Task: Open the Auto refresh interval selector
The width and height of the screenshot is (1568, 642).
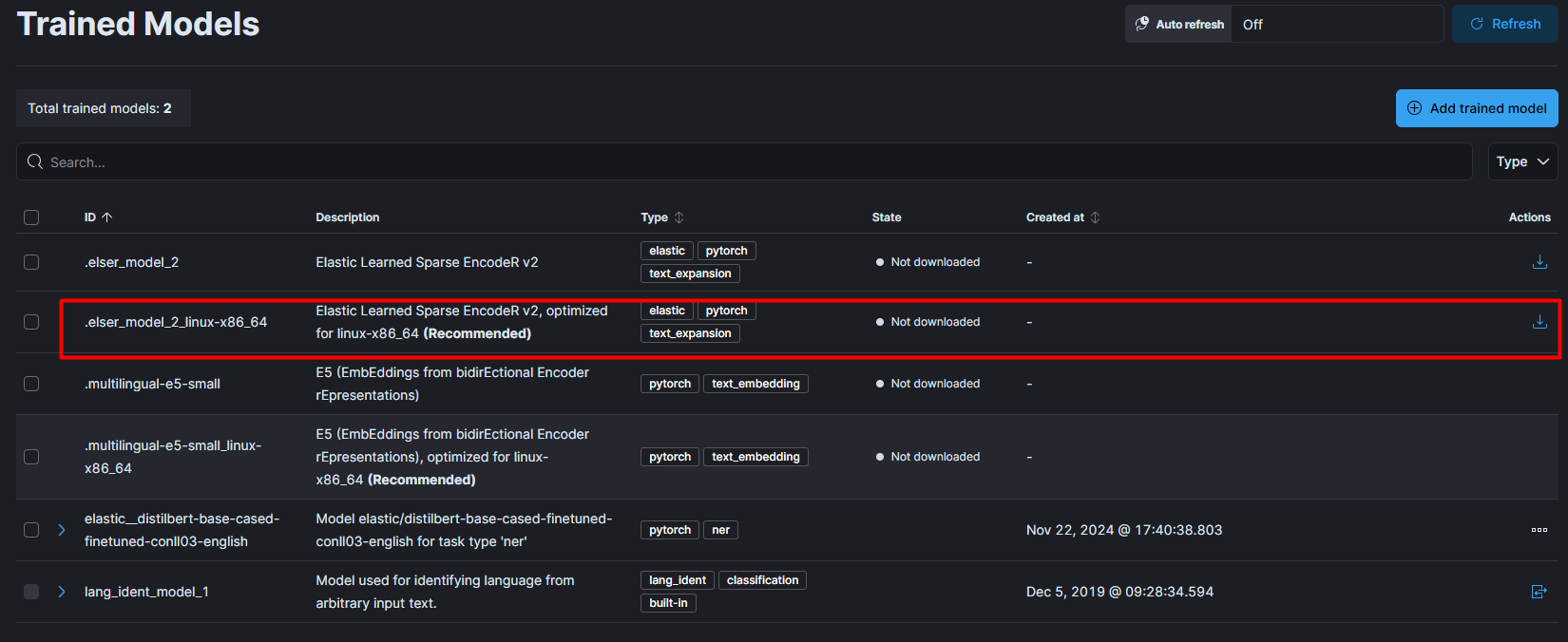Action: tap(1336, 25)
